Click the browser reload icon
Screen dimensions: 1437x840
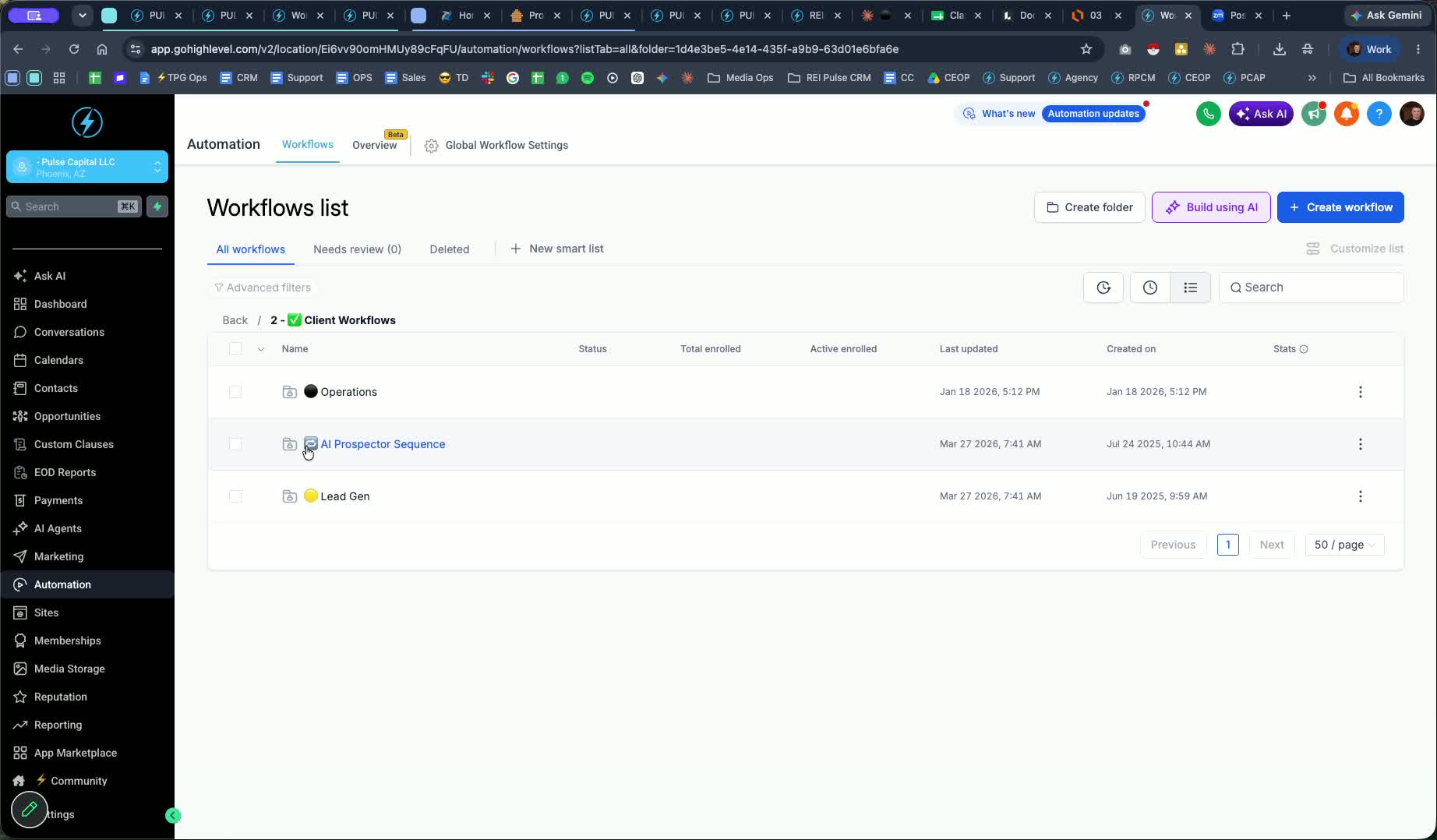74,49
